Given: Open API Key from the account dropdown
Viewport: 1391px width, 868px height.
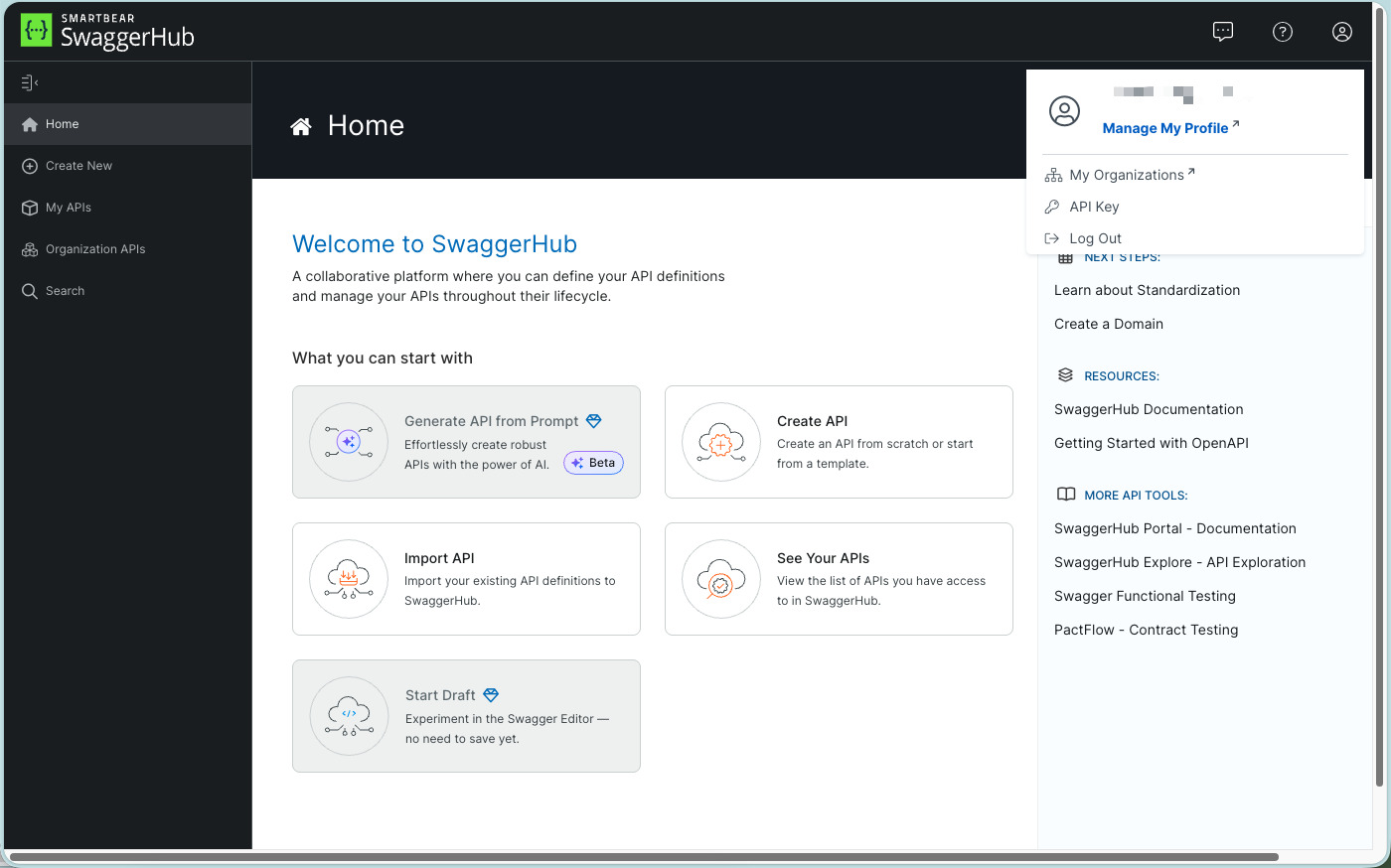Looking at the screenshot, I should click(x=1094, y=207).
